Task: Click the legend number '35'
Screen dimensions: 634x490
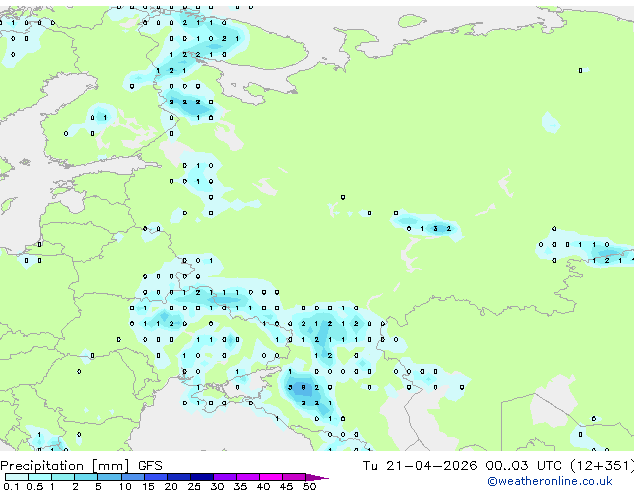Action: (x=240, y=486)
